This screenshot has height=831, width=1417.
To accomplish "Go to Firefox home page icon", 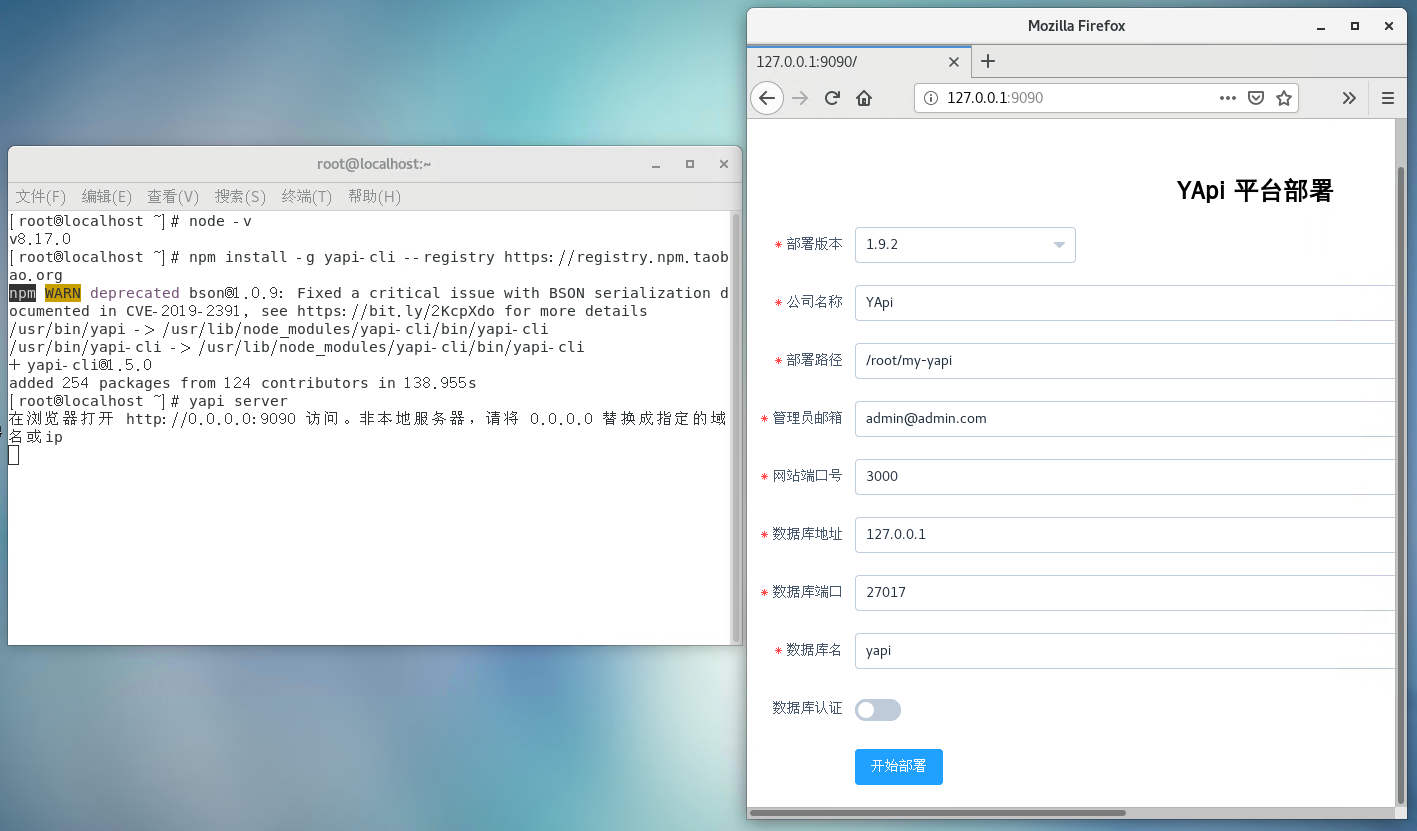I will (x=864, y=98).
